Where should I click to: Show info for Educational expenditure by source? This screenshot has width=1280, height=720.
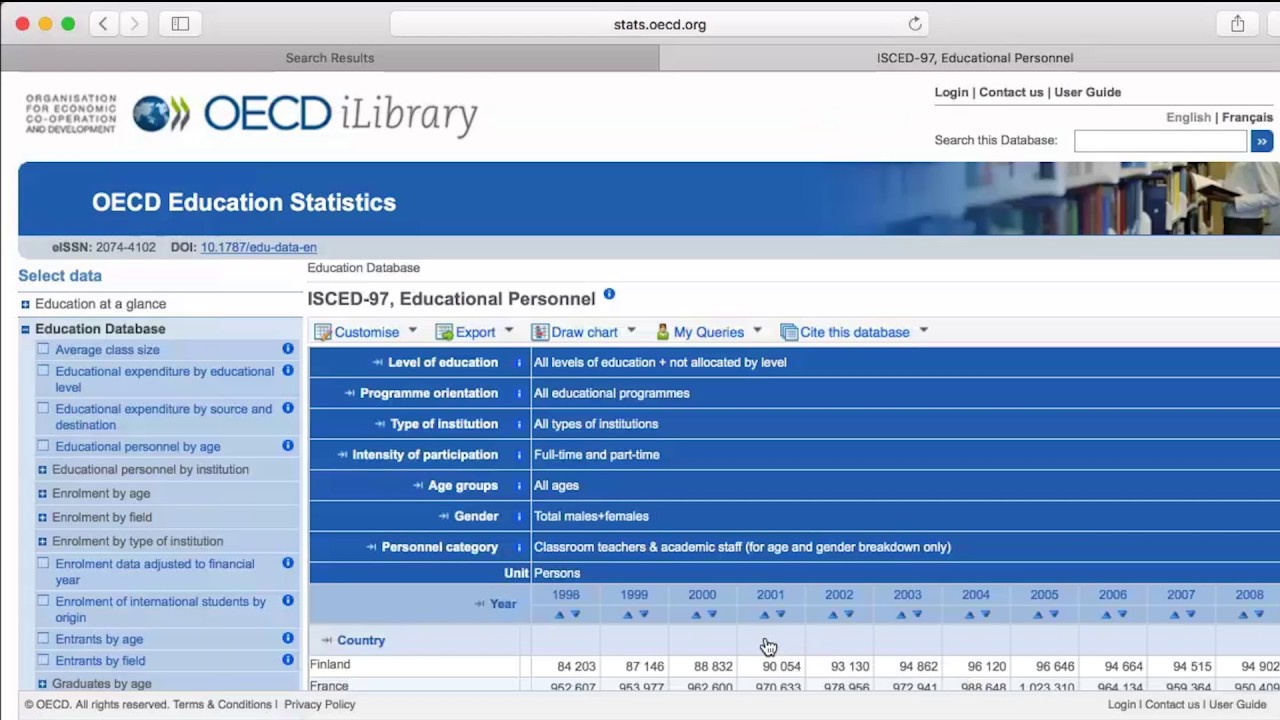tap(288, 408)
